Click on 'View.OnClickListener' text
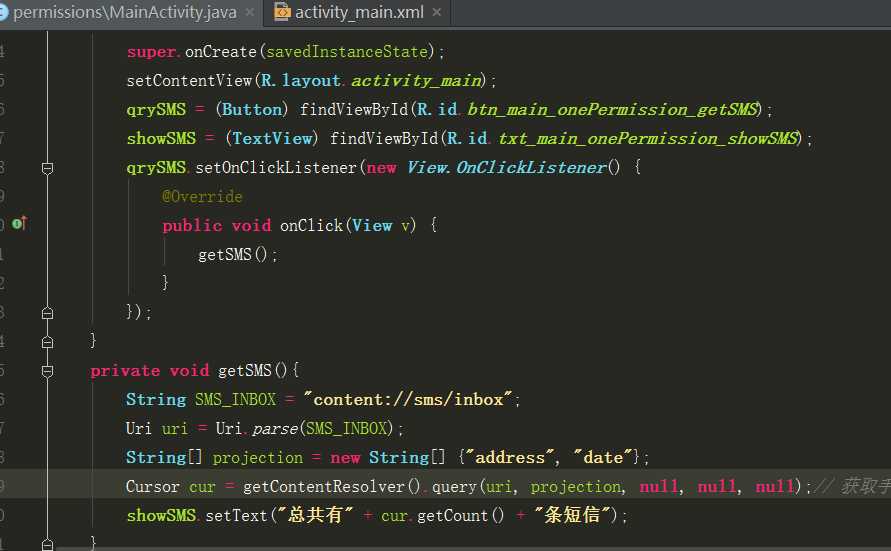This screenshot has height=551, width=891. point(507,168)
